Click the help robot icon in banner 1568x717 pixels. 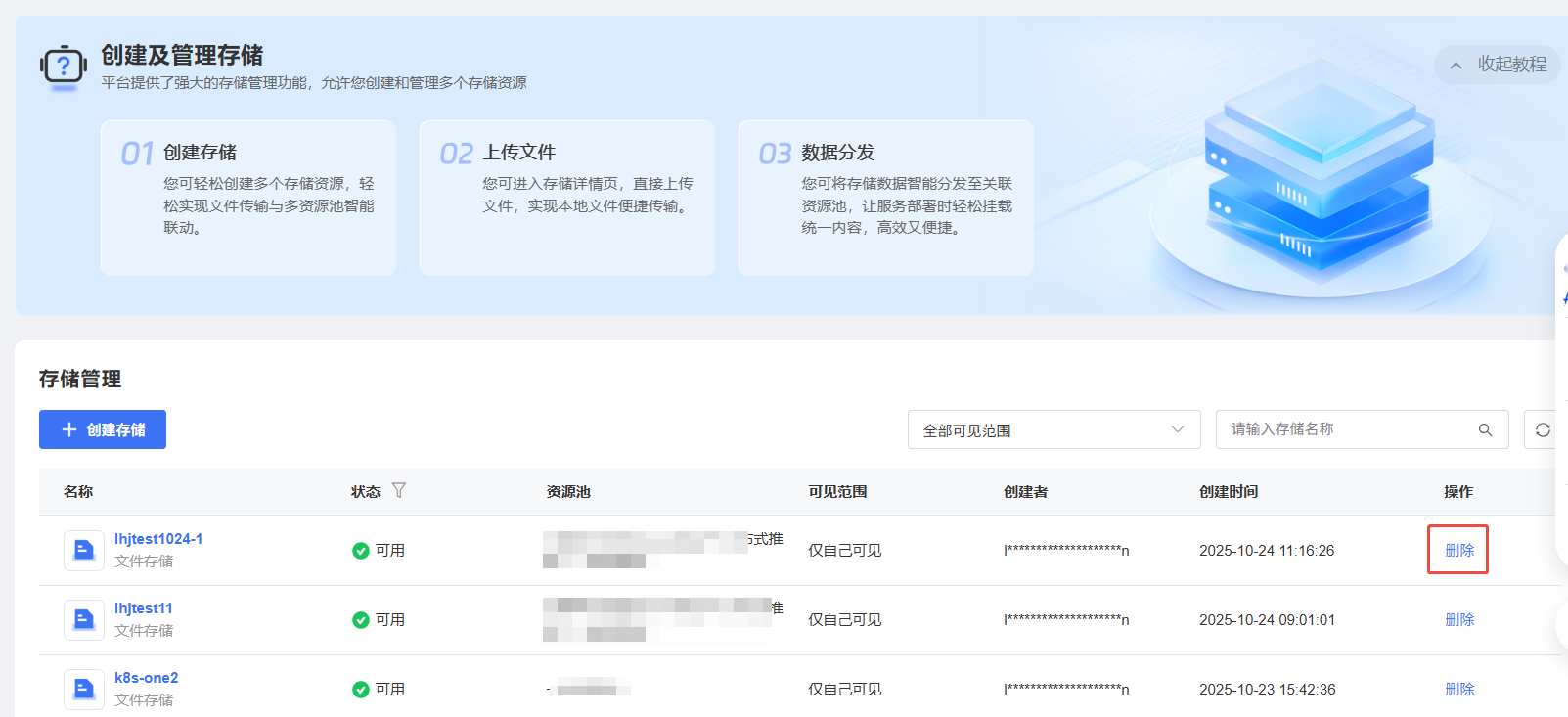(64, 67)
